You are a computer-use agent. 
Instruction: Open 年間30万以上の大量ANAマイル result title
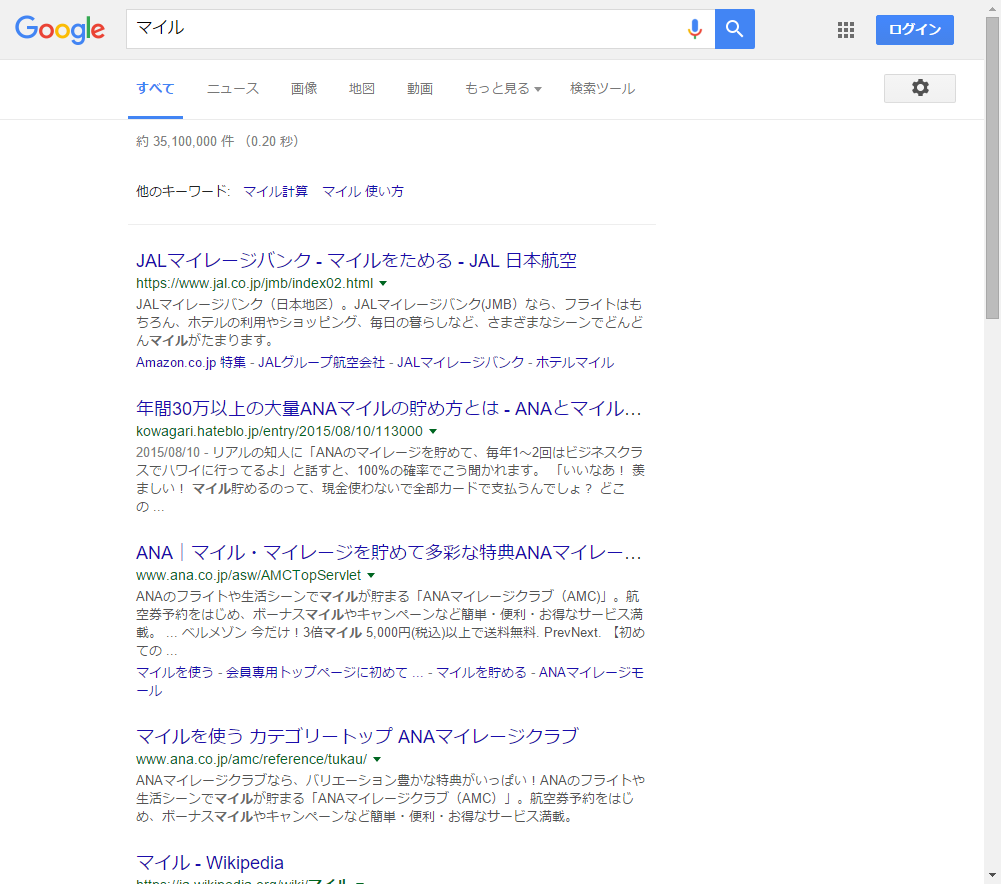pos(389,408)
